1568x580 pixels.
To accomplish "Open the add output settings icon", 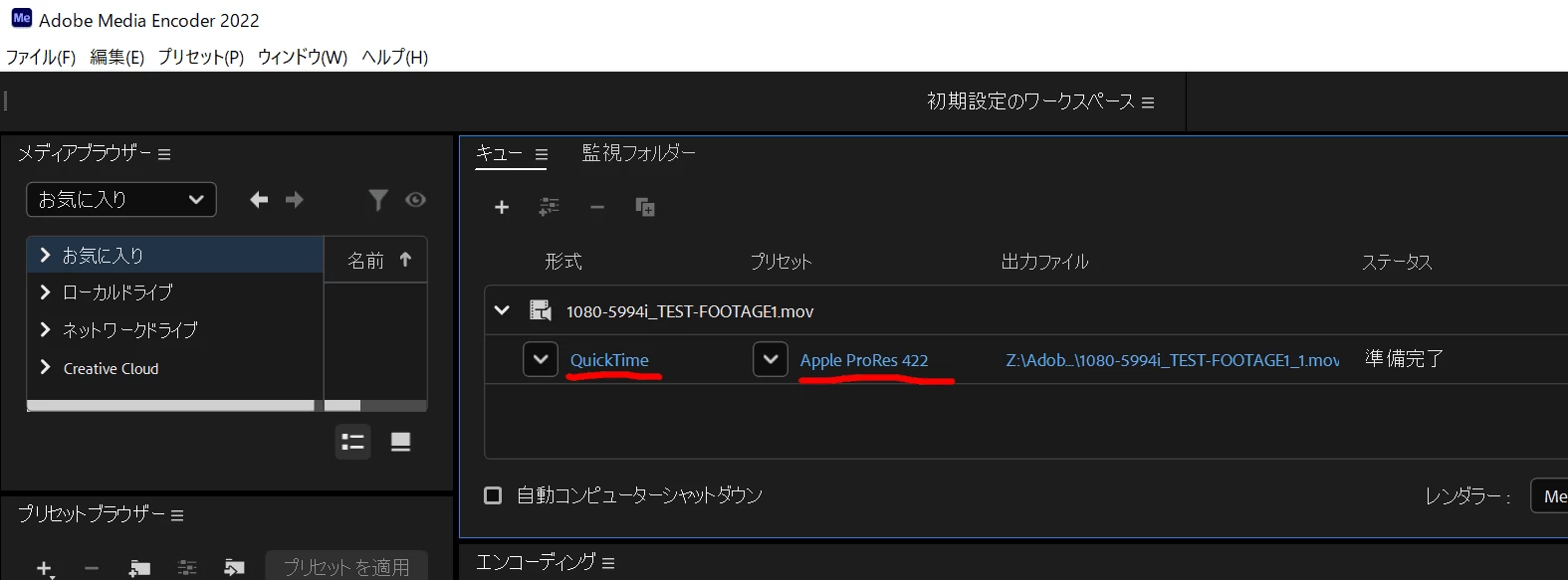I will [549, 207].
